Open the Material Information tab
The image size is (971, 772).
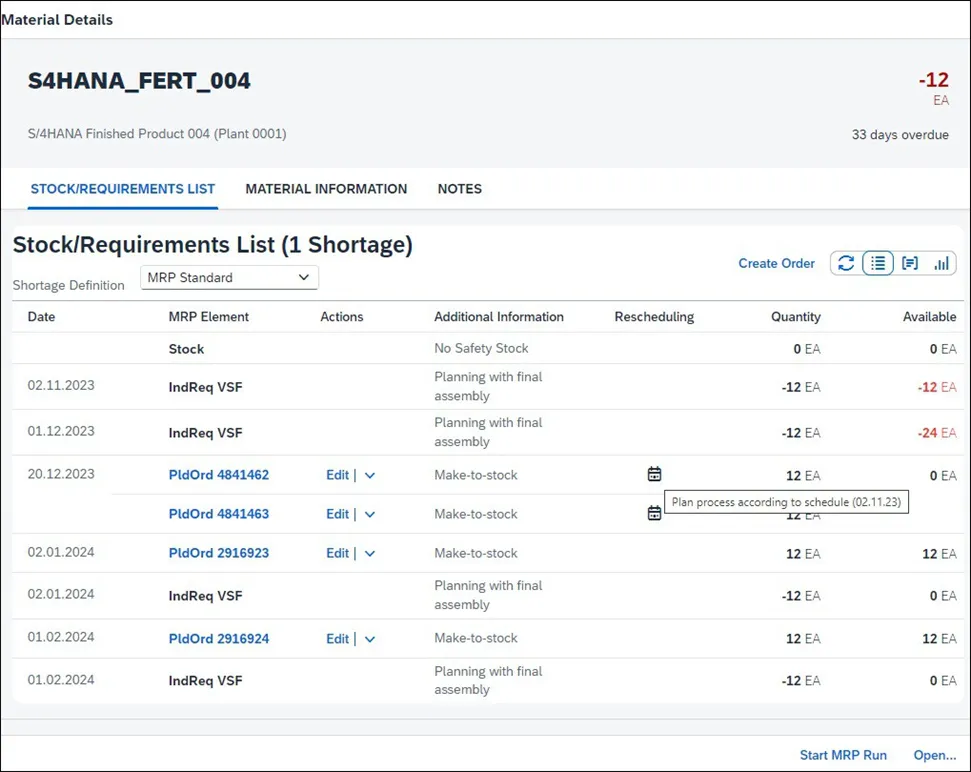point(326,188)
